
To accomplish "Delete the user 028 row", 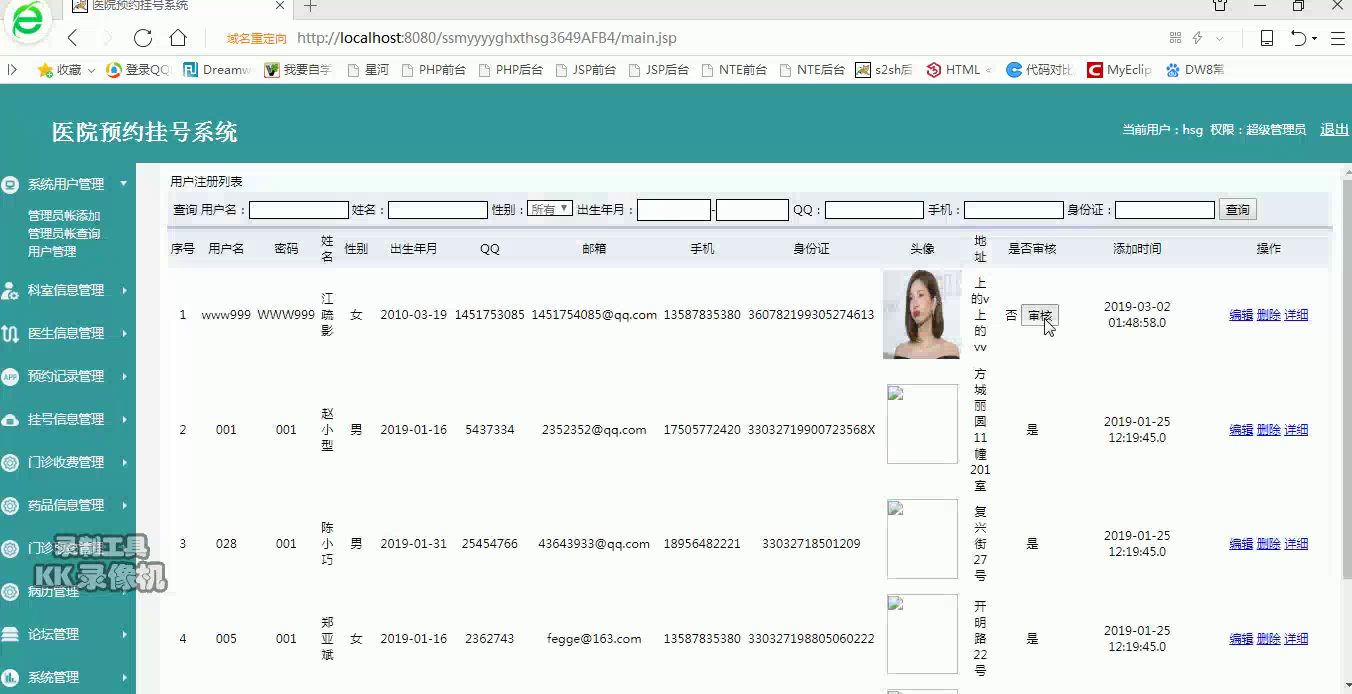I will tap(1269, 544).
